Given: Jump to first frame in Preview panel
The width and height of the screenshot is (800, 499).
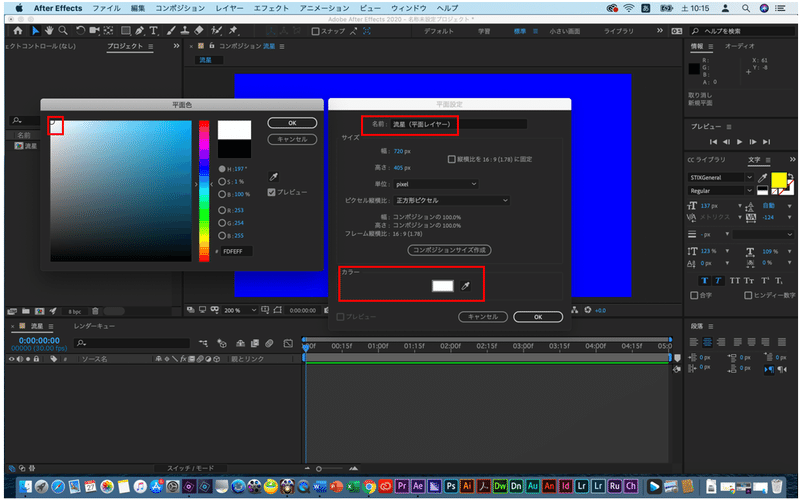Looking at the screenshot, I should point(713,142).
